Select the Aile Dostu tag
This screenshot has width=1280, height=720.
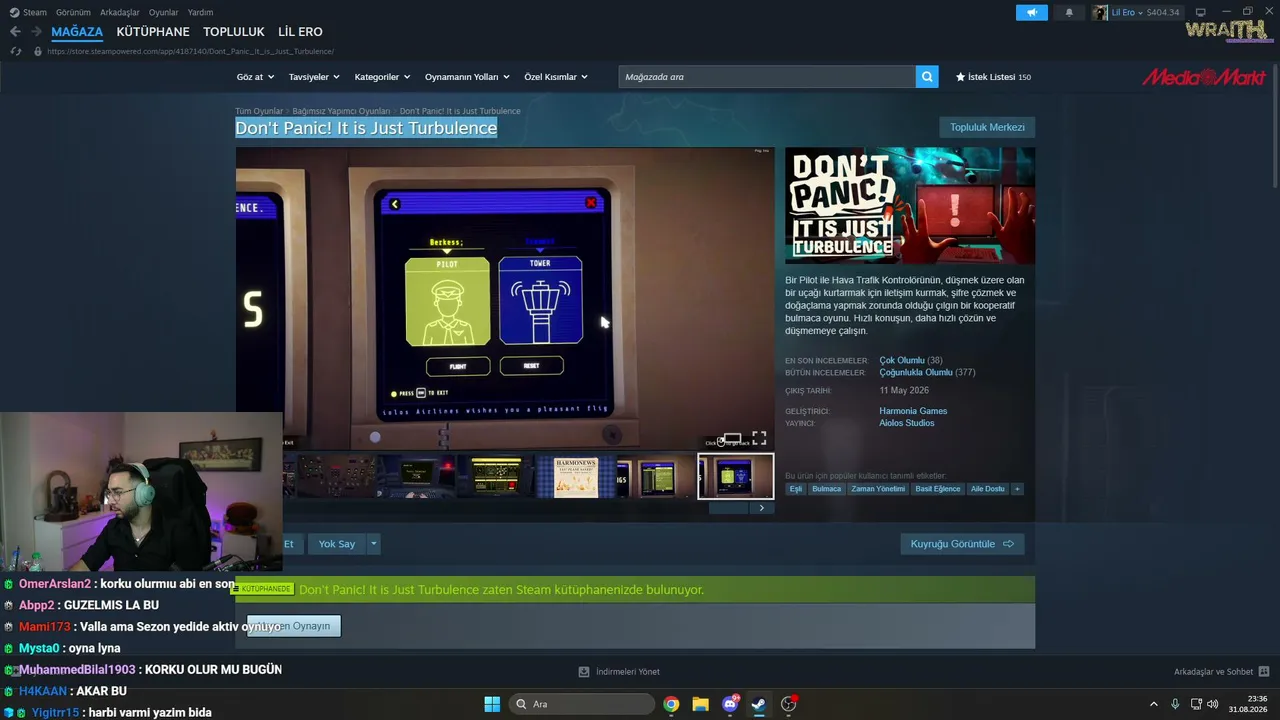click(988, 489)
